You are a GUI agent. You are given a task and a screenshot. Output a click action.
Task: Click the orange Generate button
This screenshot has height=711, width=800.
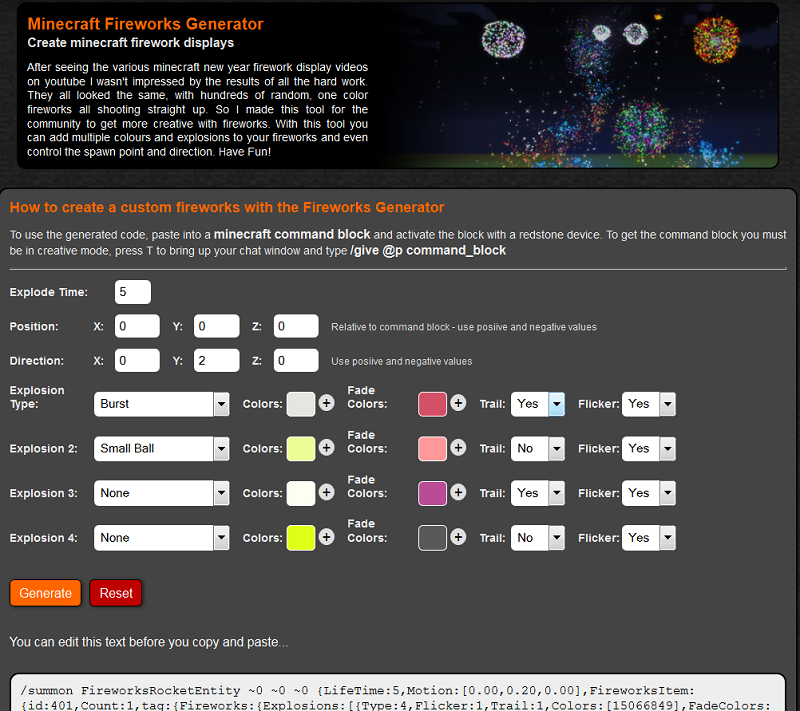point(45,593)
